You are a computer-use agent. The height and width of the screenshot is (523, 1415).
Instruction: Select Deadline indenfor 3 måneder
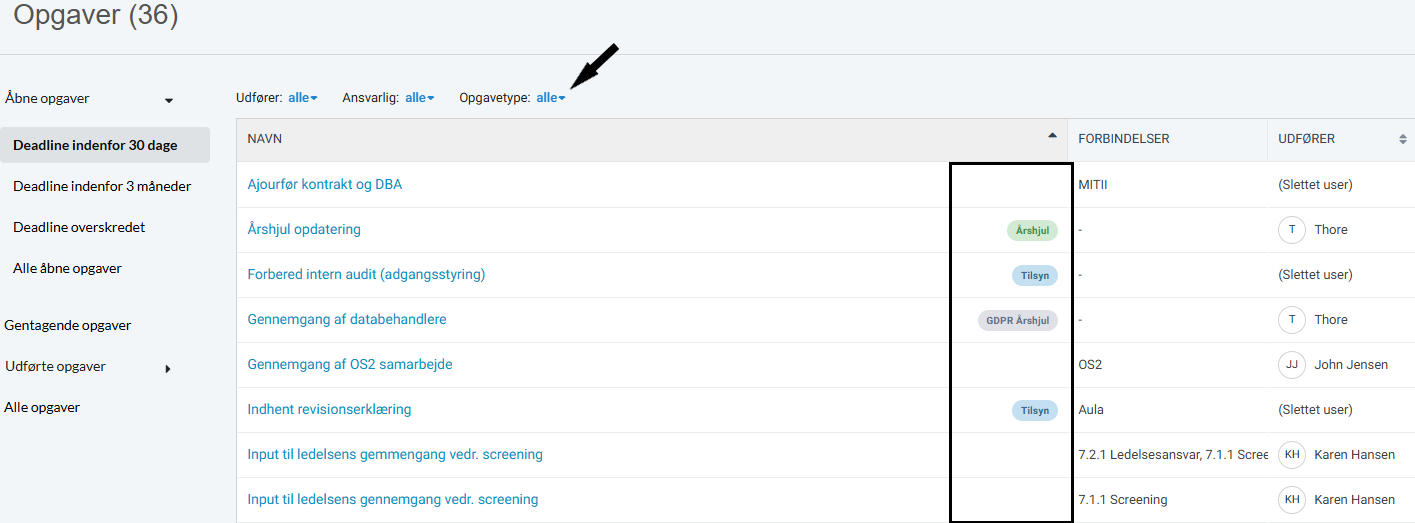(102, 186)
